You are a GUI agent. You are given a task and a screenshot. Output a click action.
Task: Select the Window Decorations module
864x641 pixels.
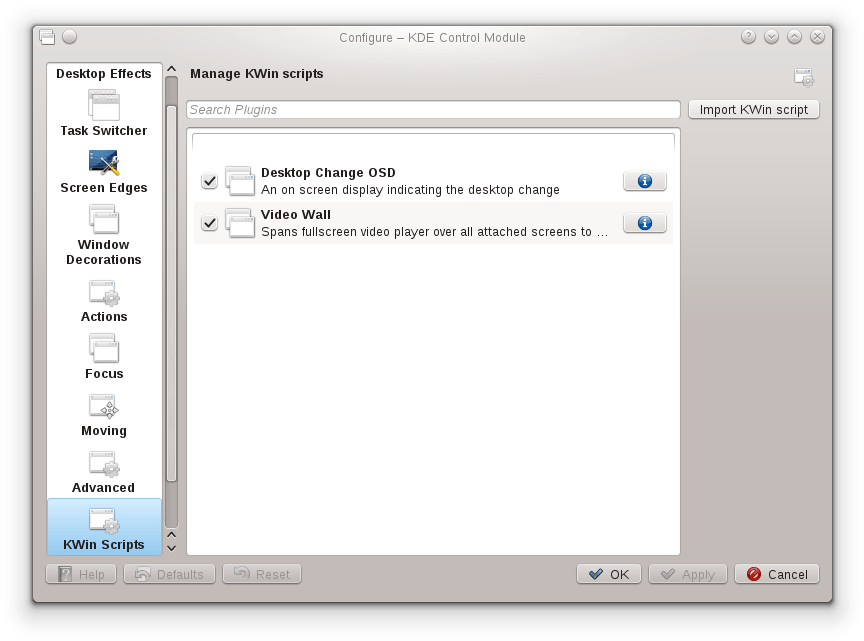[104, 235]
